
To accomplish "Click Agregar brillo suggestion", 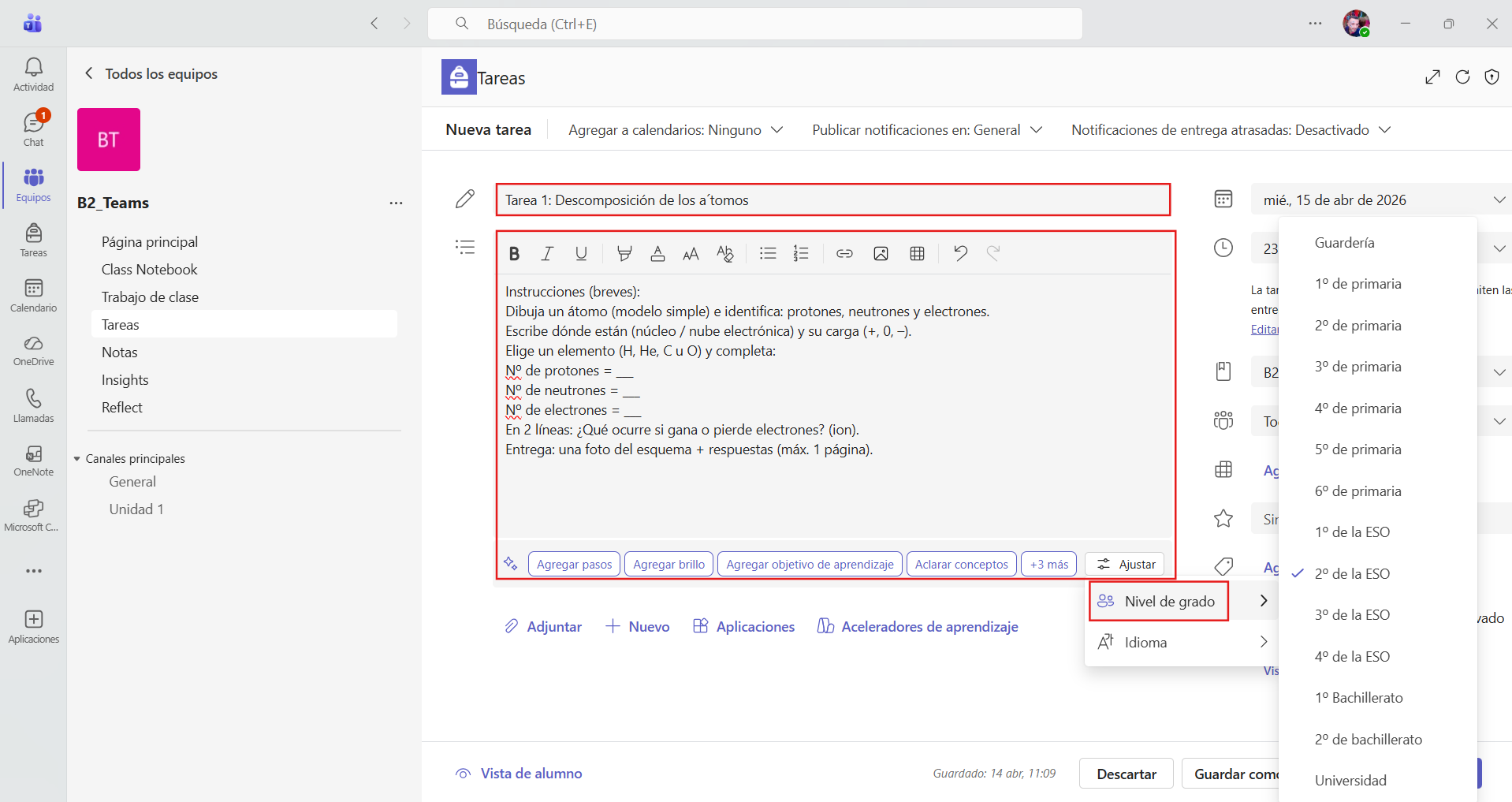I will pyautogui.click(x=668, y=564).
